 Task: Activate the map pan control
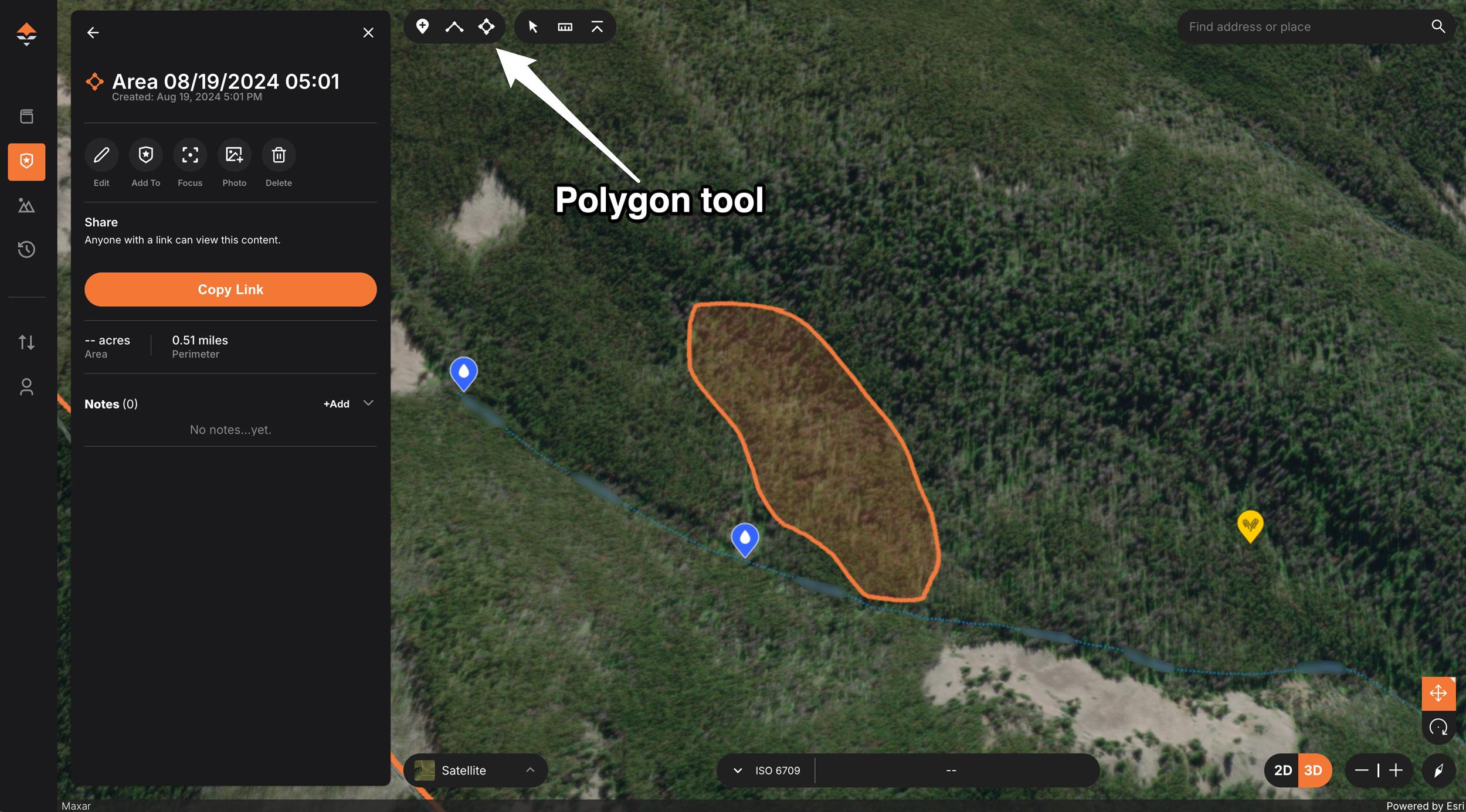1438,693
